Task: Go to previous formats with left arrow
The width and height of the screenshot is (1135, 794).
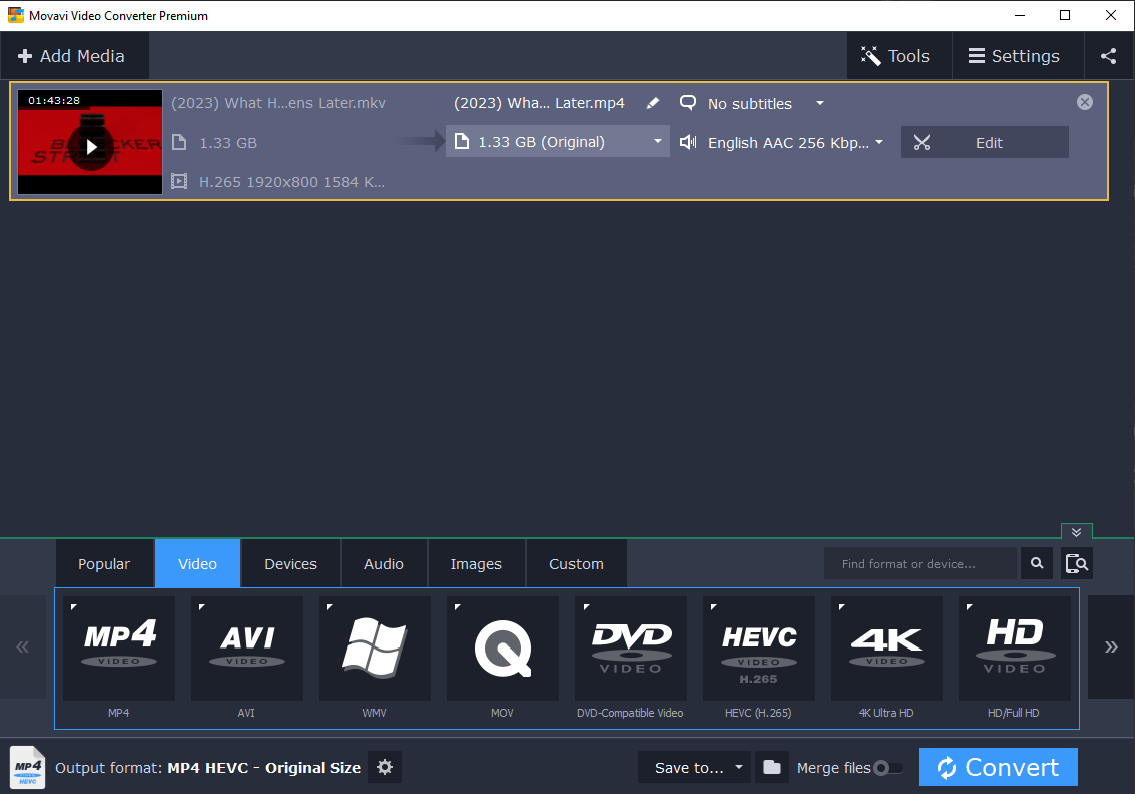Action: tap(22, 647)
